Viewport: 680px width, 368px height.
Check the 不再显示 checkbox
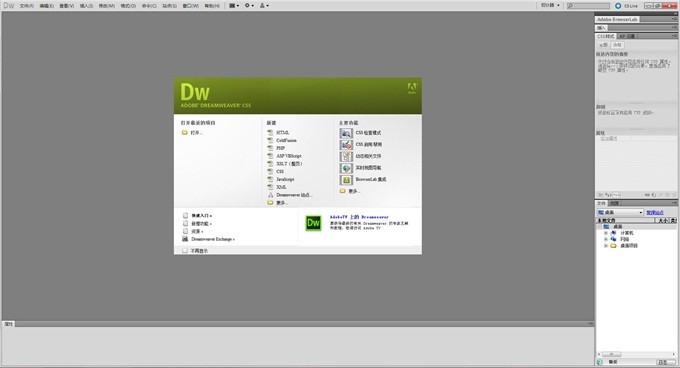(185, 251)
